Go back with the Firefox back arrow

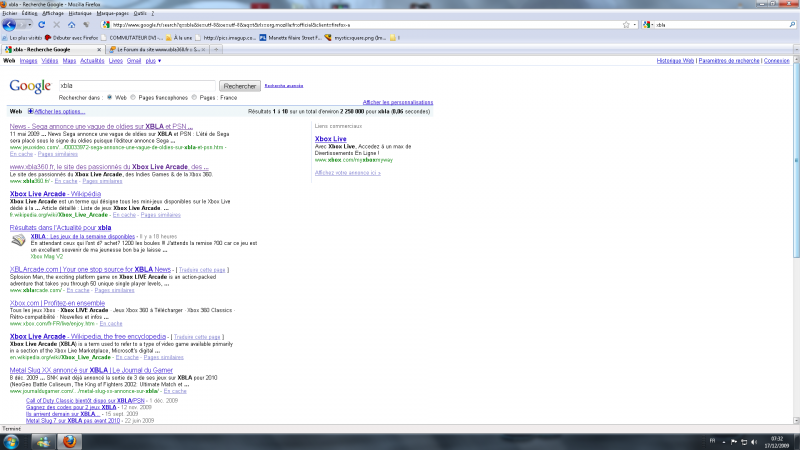(x=9, y=24)
